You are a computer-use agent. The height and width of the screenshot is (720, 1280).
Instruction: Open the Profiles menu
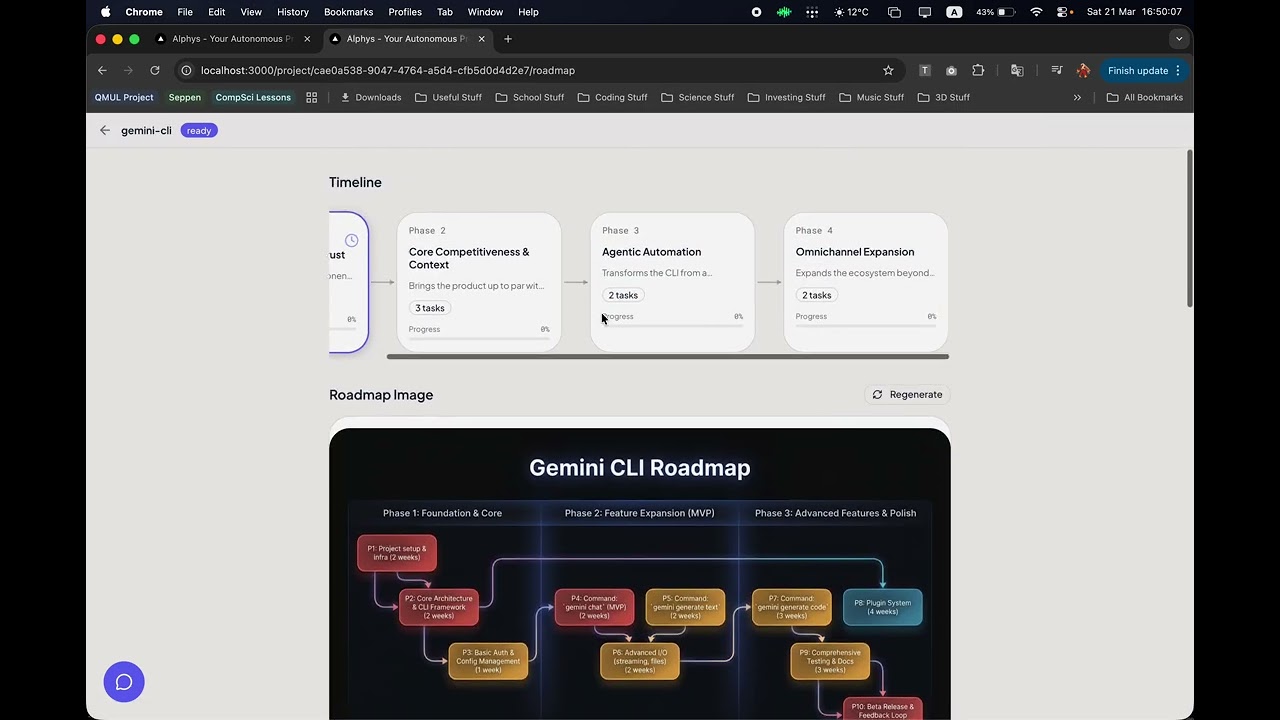(x=405, y=12)
